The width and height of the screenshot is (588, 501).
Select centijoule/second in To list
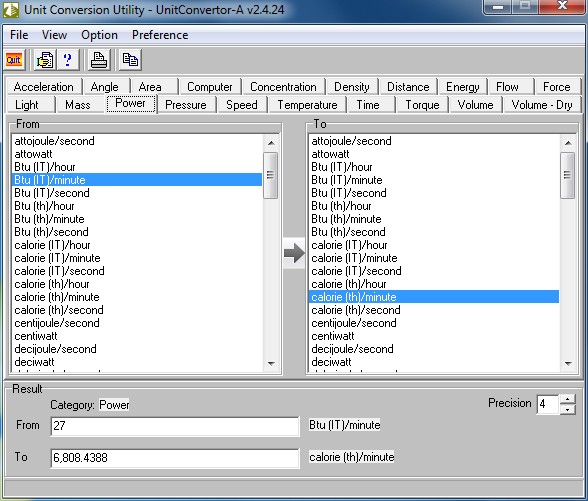tap(434, 323)
